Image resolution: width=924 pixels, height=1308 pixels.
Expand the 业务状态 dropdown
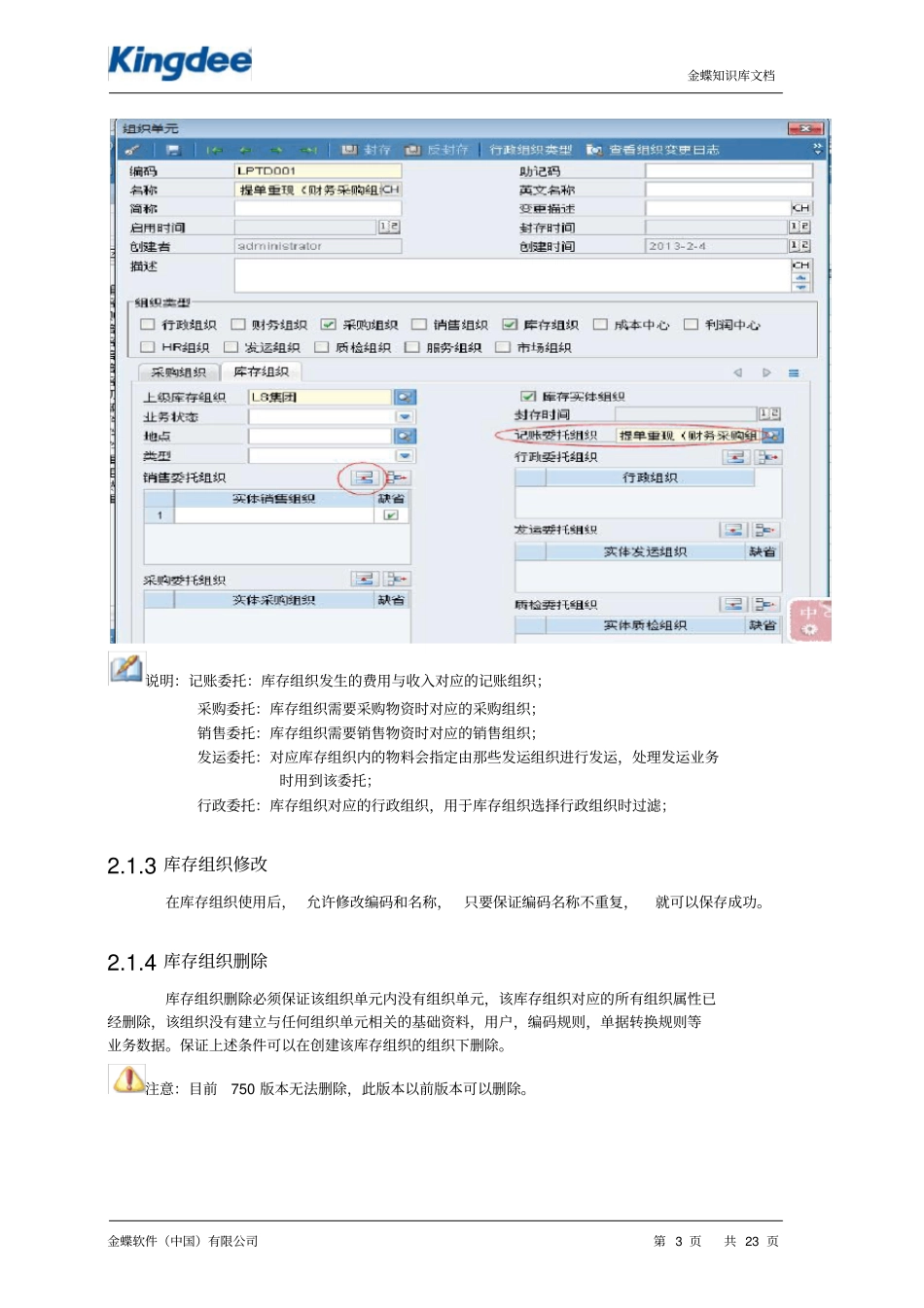(405, 416)
